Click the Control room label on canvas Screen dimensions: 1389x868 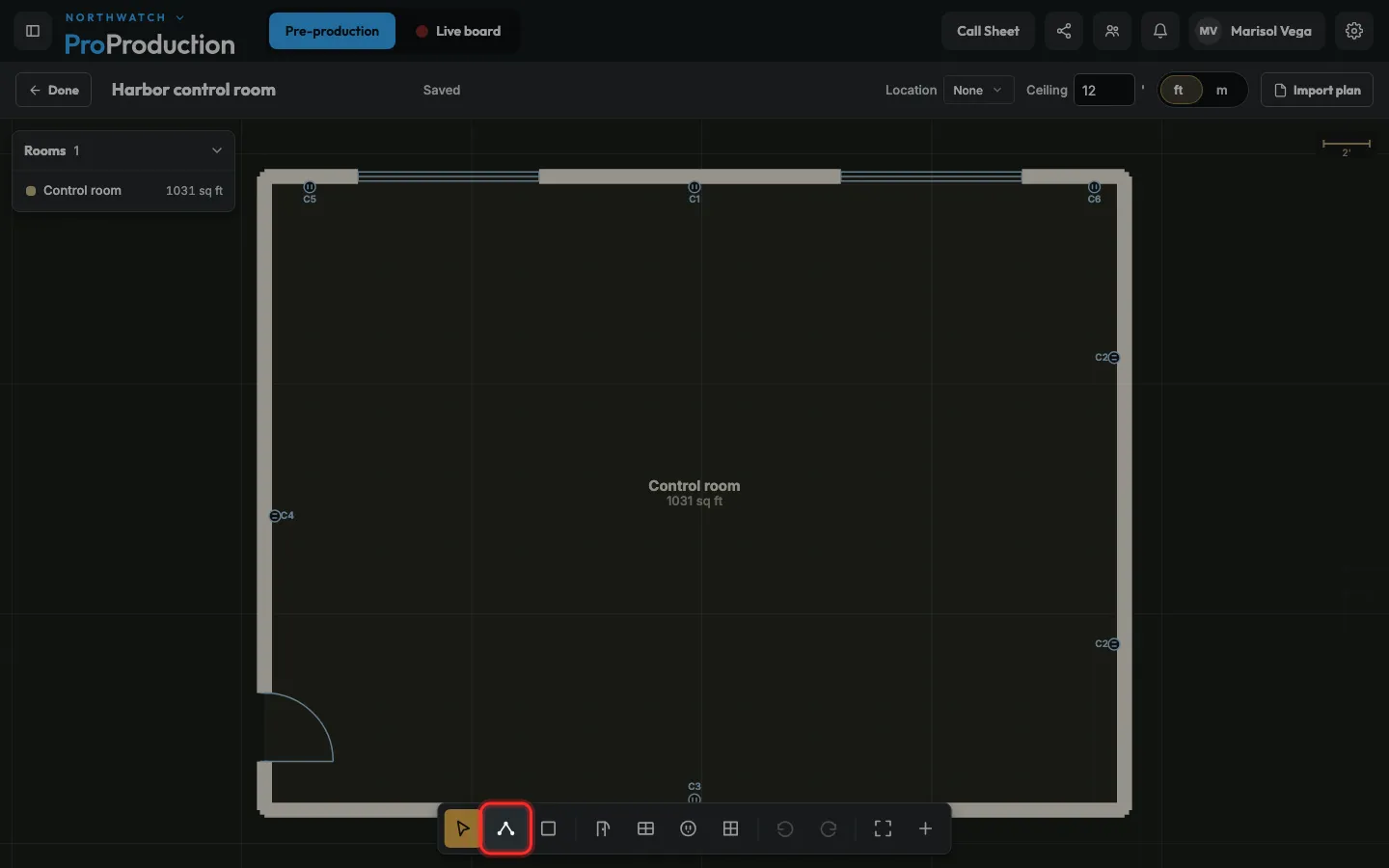(694, 486)
